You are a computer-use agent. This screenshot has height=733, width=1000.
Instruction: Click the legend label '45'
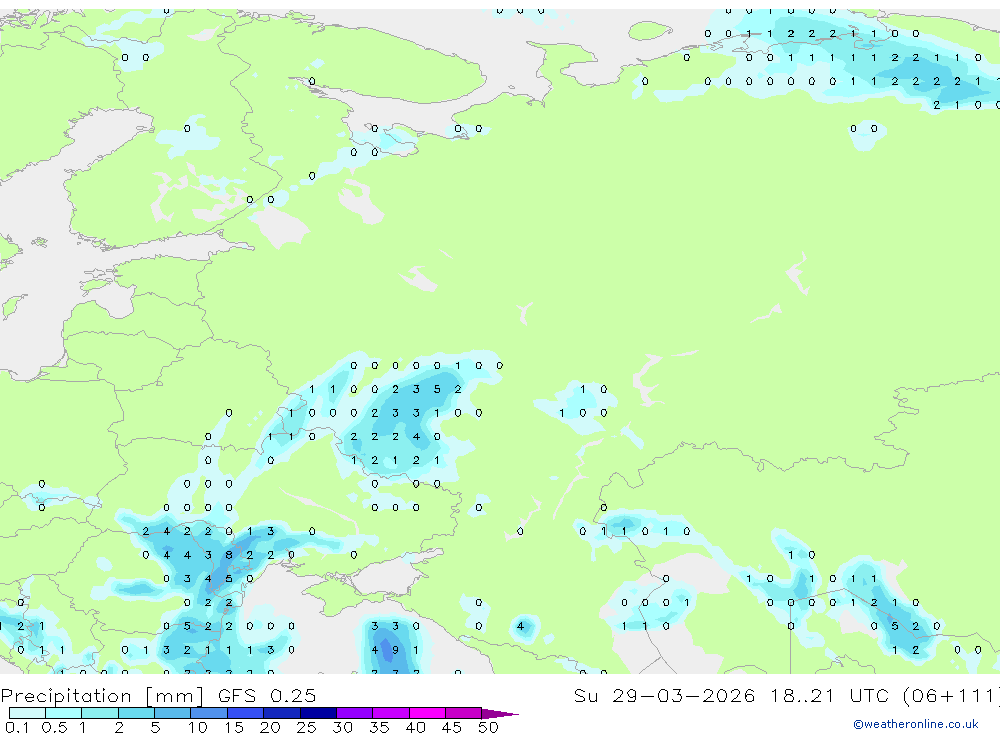click(452, 727)
